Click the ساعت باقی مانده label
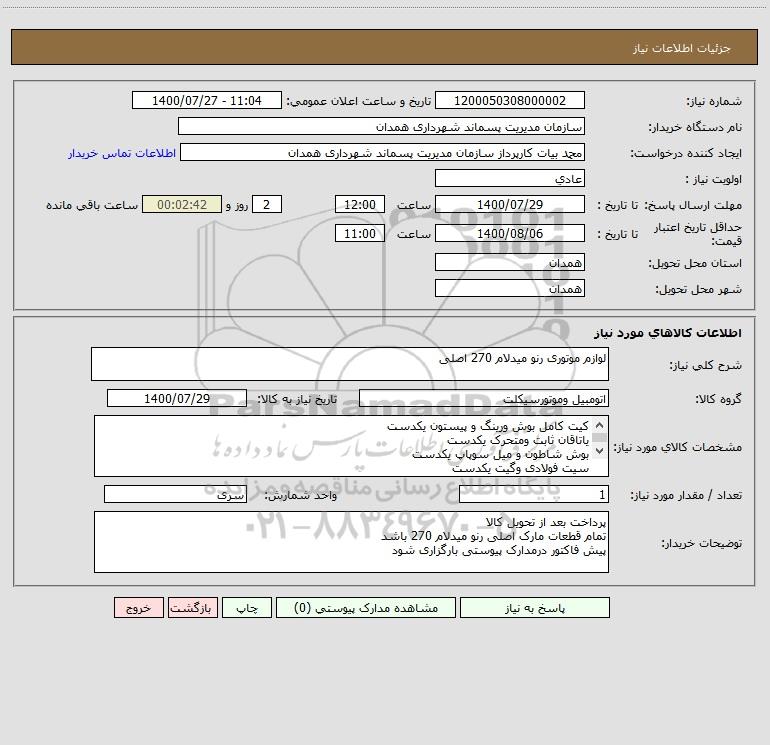770x745 pixels. pos(92,205)
